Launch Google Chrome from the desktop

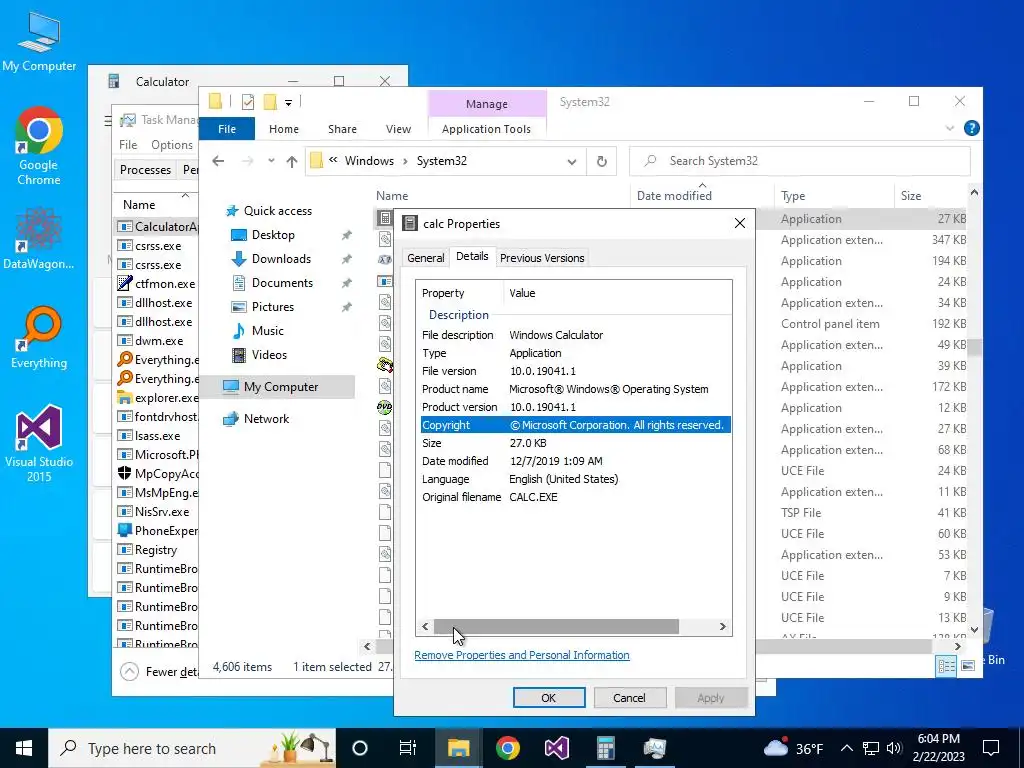pos(39,146)
